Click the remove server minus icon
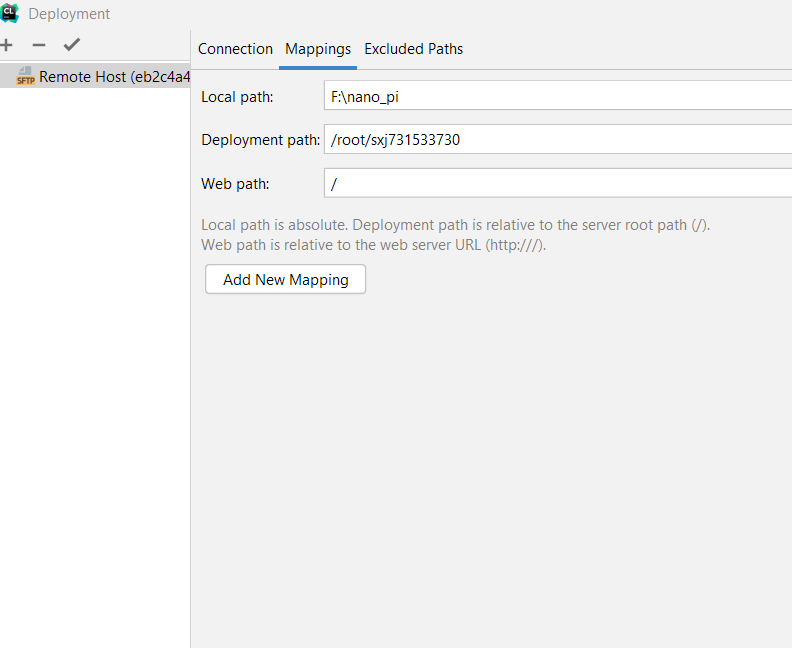 [38, 45]
